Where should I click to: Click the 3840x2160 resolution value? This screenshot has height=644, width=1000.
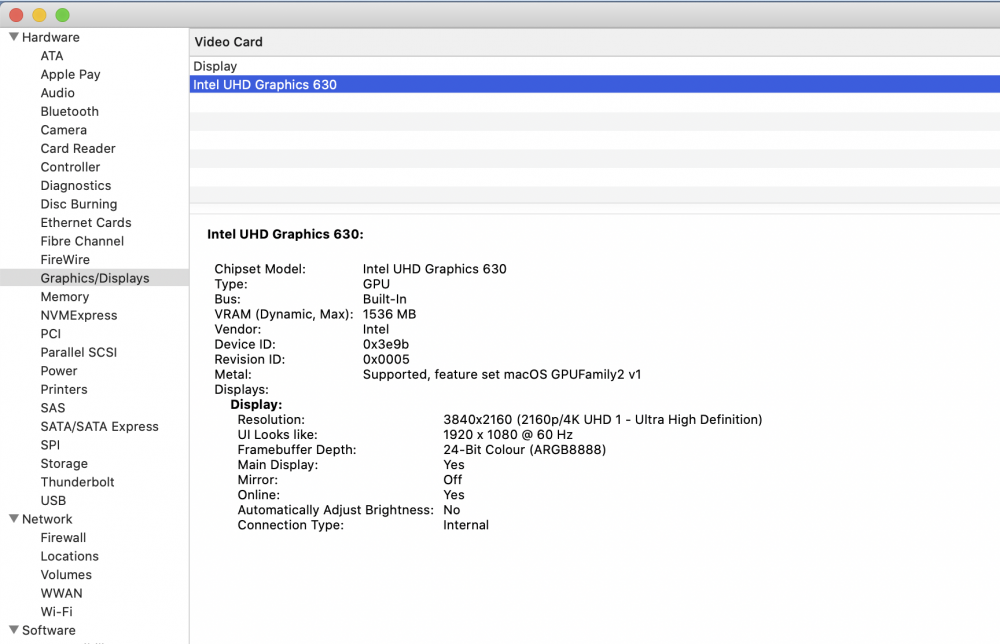click(603, 420)
